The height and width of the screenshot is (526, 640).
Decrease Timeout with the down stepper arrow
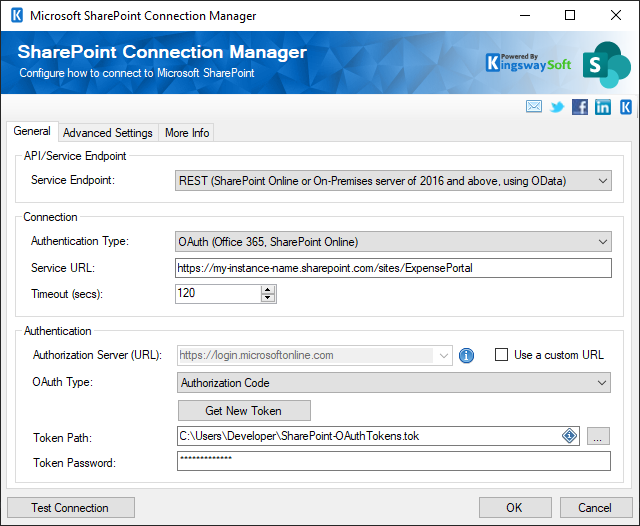coord(268,298)
